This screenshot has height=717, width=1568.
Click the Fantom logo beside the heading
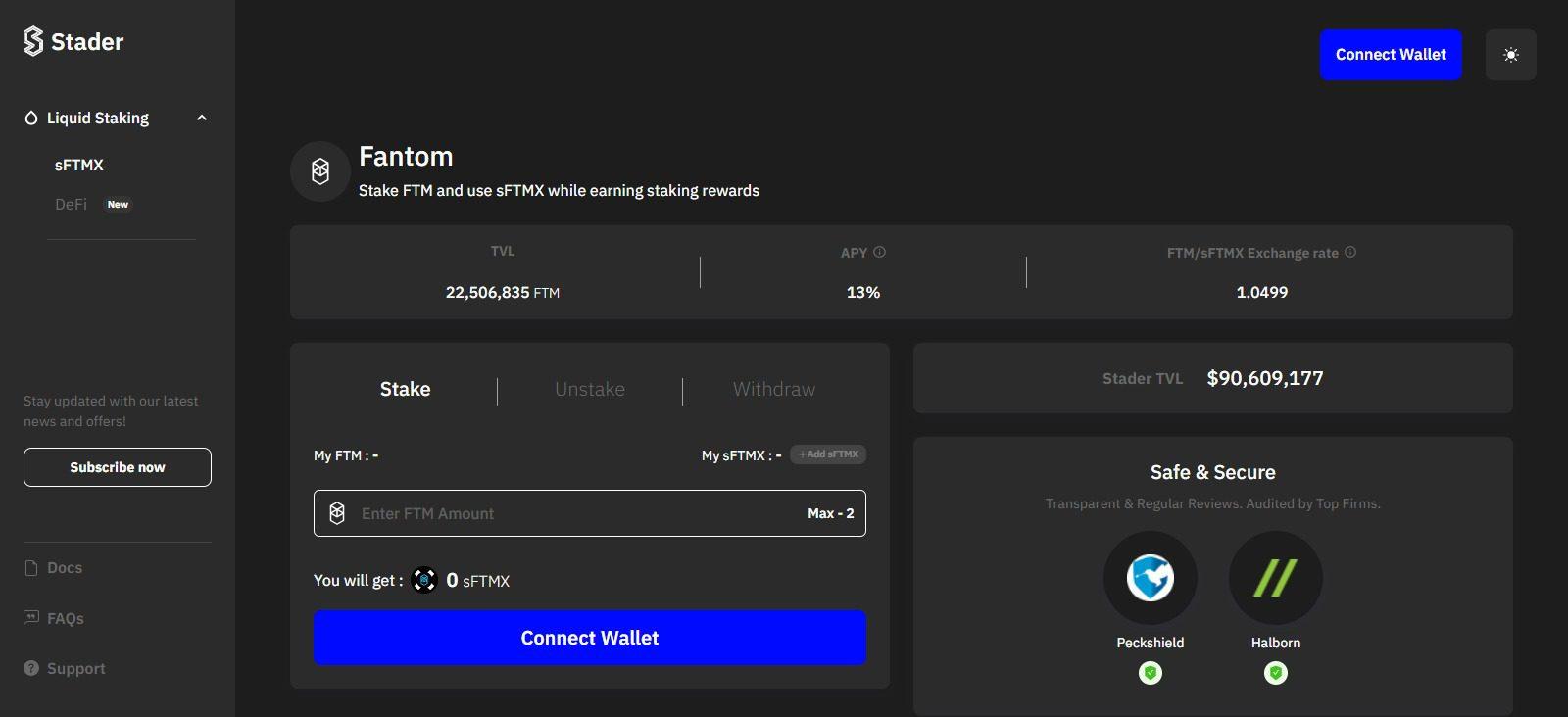click(x=320, y=171)
